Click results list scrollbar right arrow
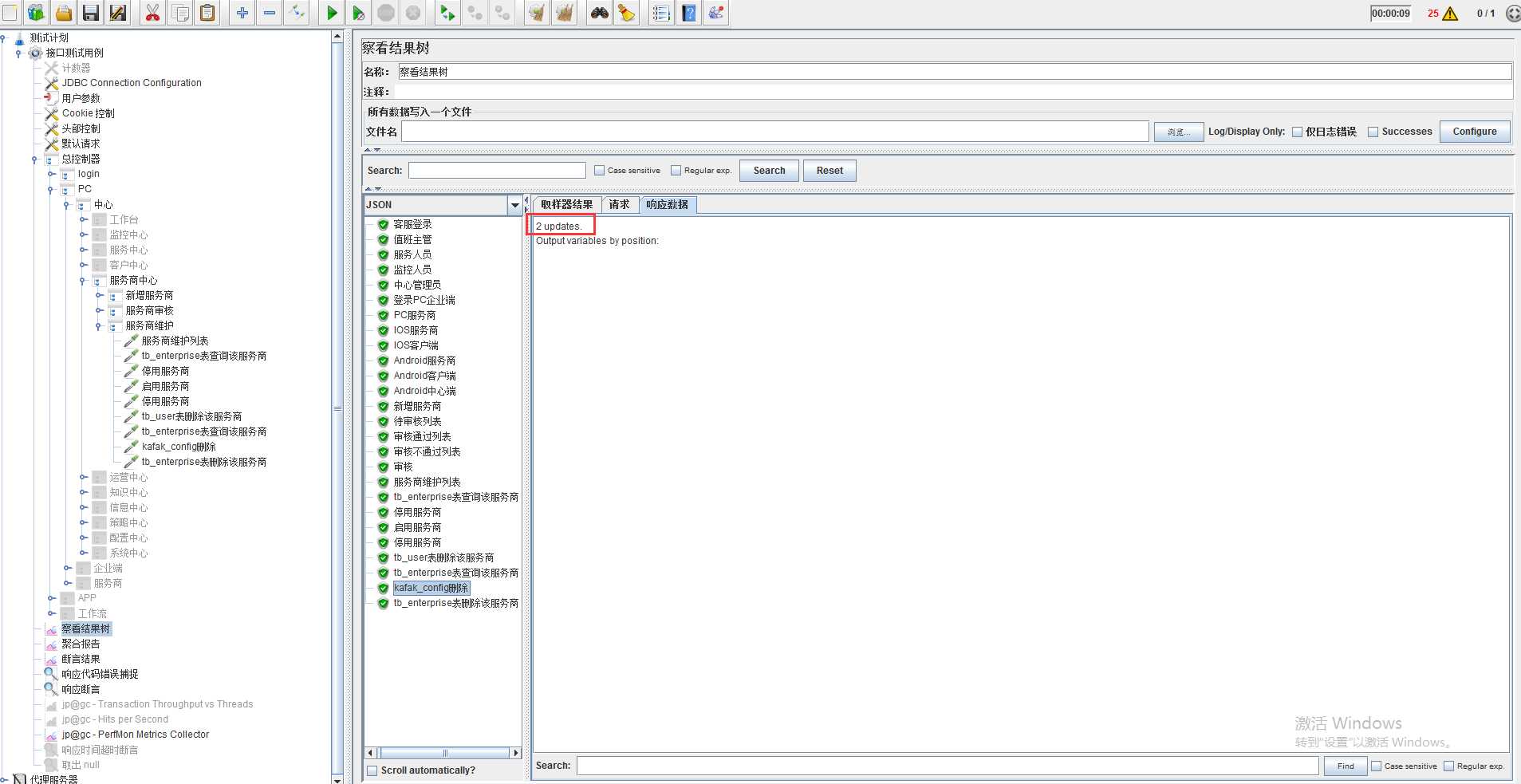The image size is (1521, 784). (516, 753)
